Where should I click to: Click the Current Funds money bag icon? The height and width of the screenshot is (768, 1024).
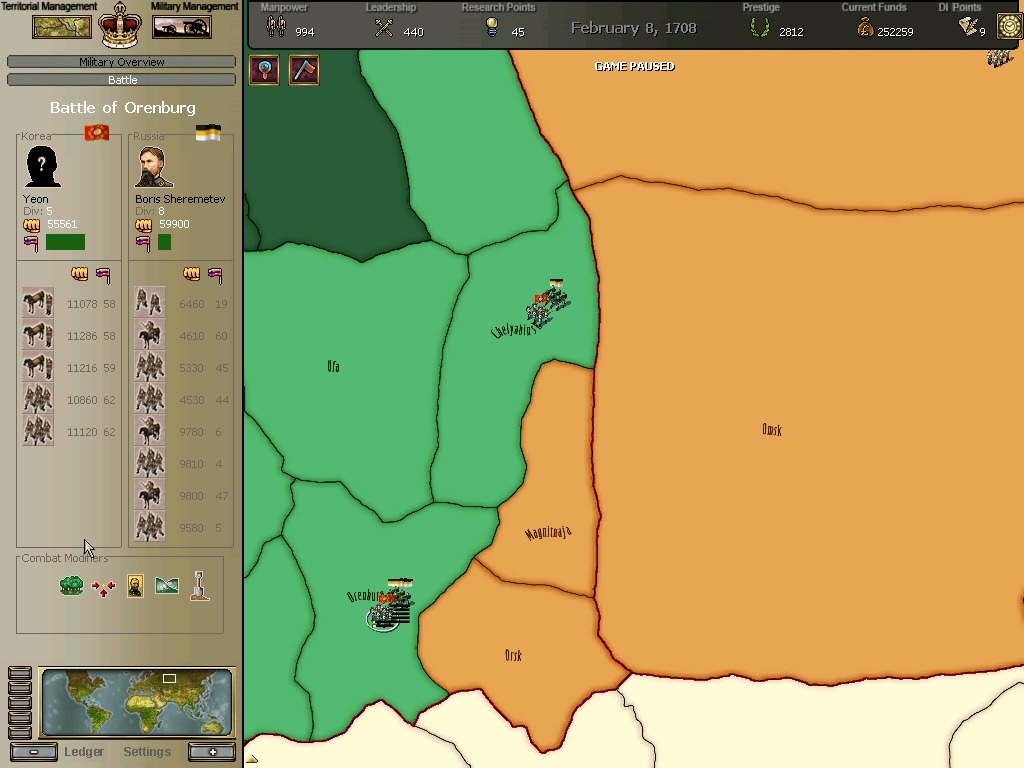[865, 27]
